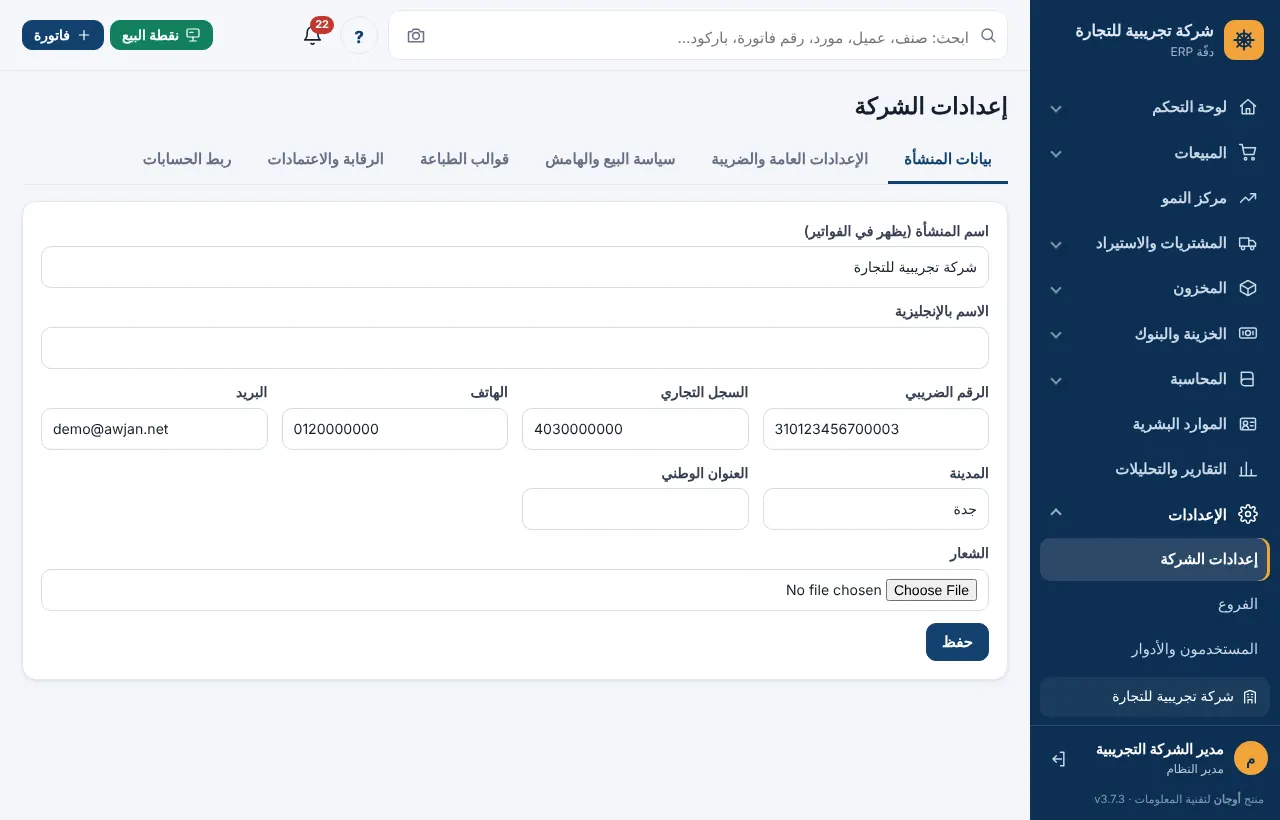Select the بيانات المنشأة tab
Screen dimensions: 1280x820
click(948, 159)
